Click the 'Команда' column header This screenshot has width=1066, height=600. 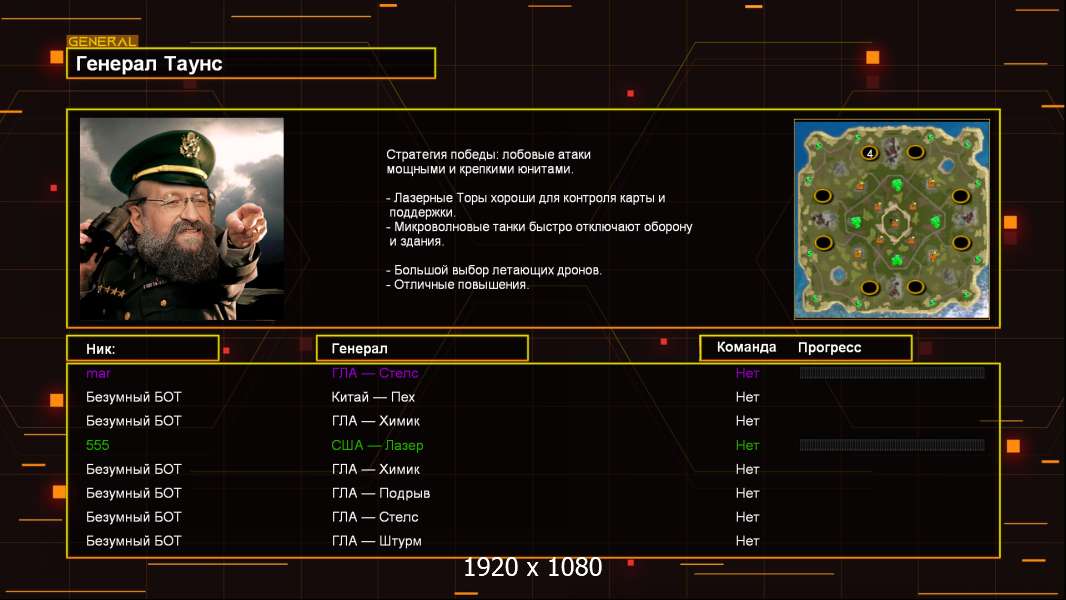pyautogui.click(x=746, y=347)
